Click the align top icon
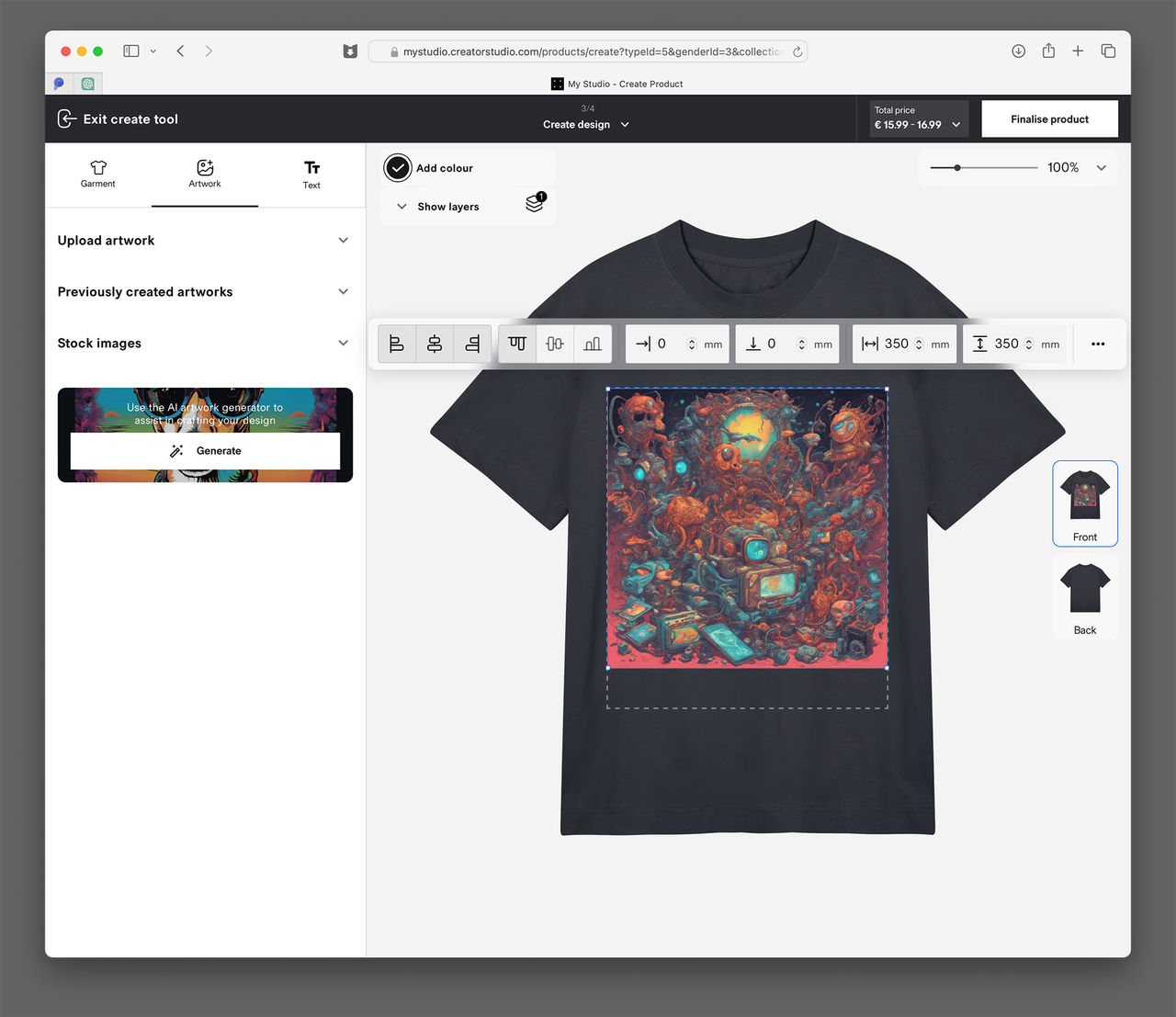This screenshot has height=1017, width=1176. tap(517, 343)
